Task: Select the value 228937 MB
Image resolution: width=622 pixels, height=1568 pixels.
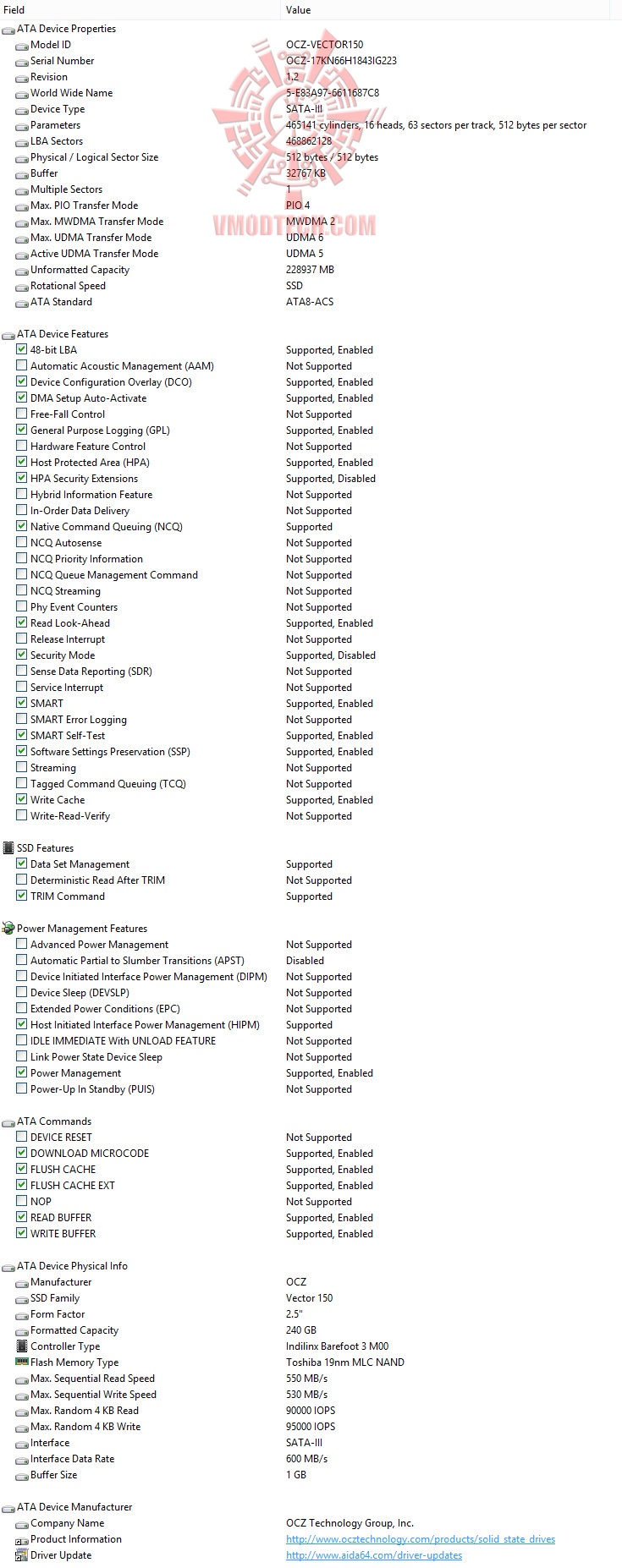Action: point(310,270)
